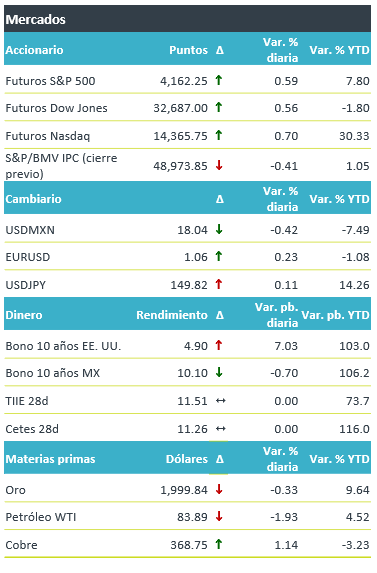The height and width of the screenshot is (573, 377).
Task: Click the Rendimiento column header
Action: [172, 315]
